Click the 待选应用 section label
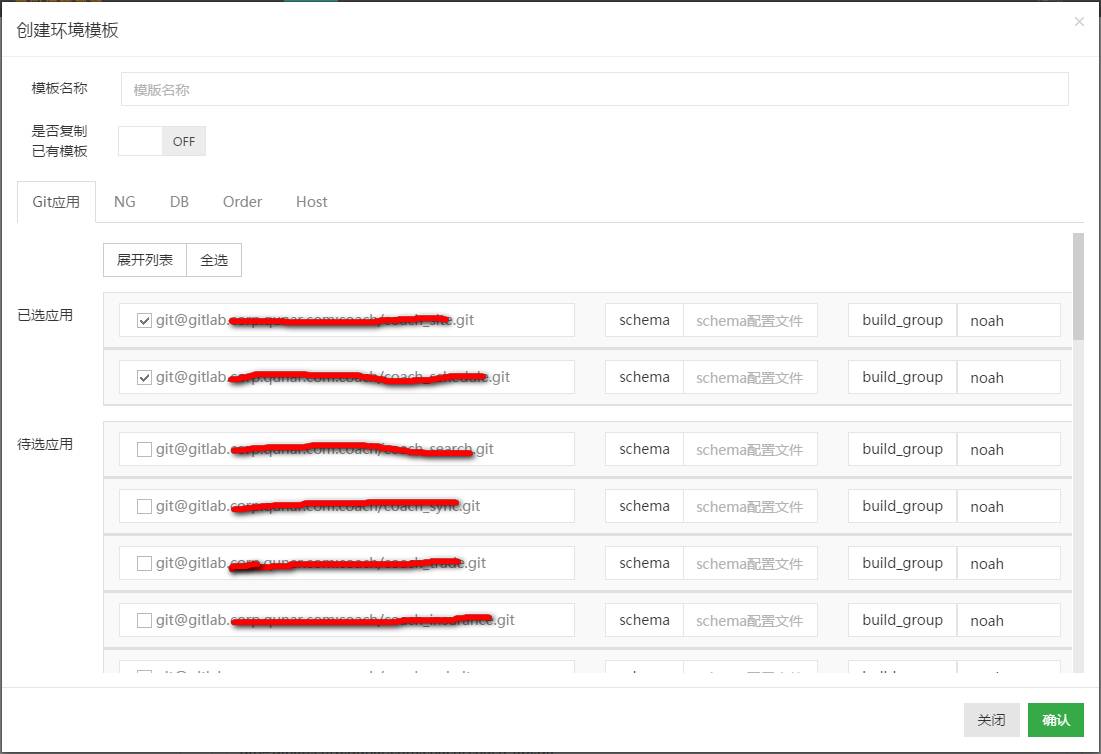 (45, 444)
